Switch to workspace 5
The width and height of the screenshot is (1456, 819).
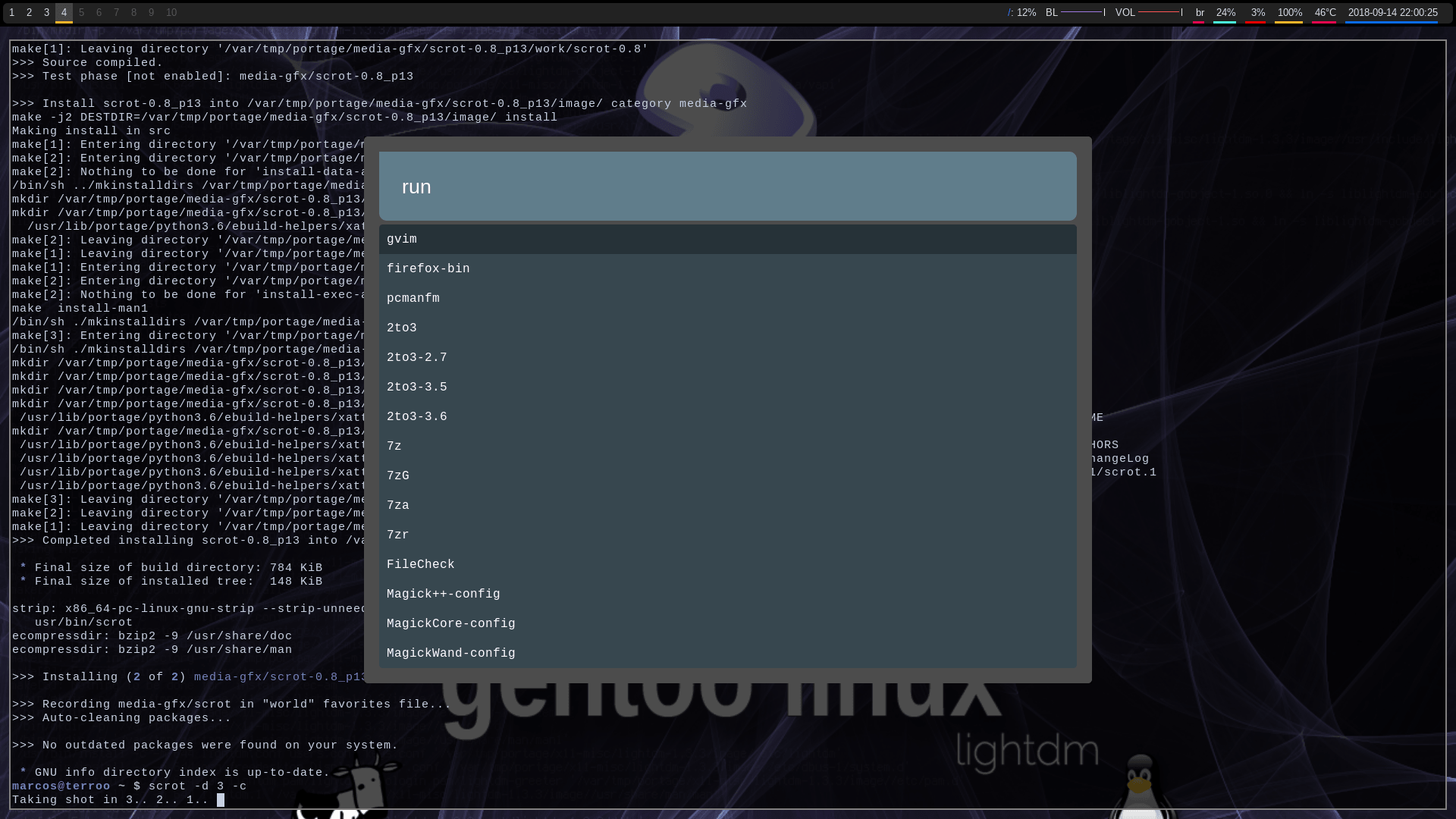(x=81, y=12)
